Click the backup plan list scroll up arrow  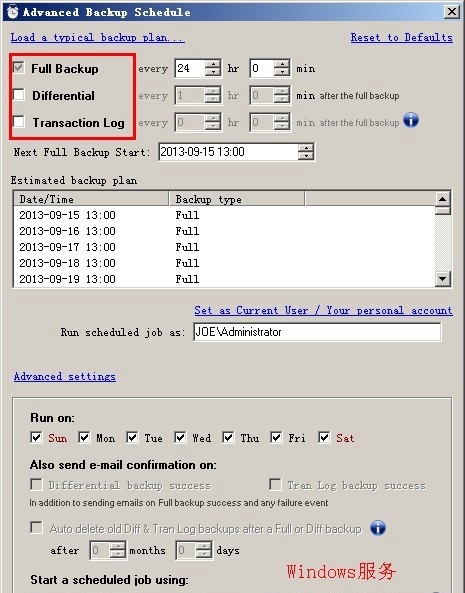(442, 199)
